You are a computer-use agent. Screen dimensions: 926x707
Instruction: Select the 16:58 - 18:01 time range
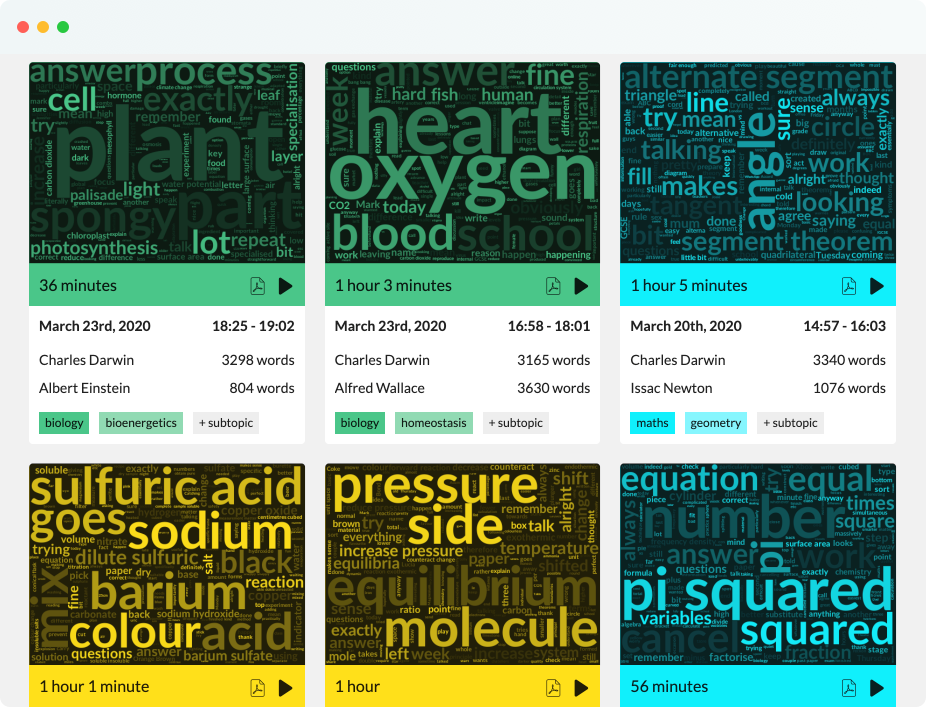[x=549, y=326]
